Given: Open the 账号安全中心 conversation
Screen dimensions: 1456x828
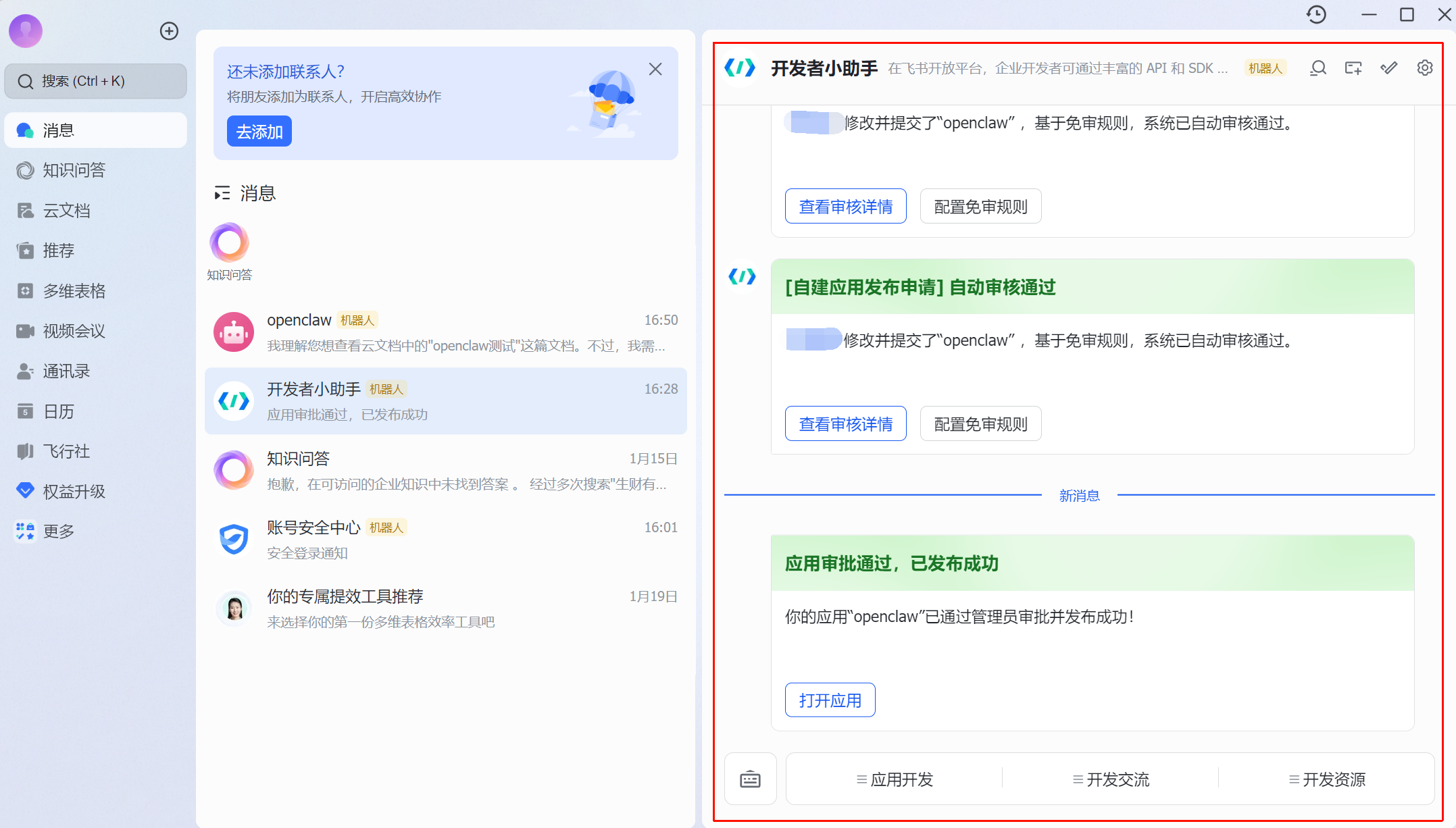Looking at the screenshot, I should 446,540.
